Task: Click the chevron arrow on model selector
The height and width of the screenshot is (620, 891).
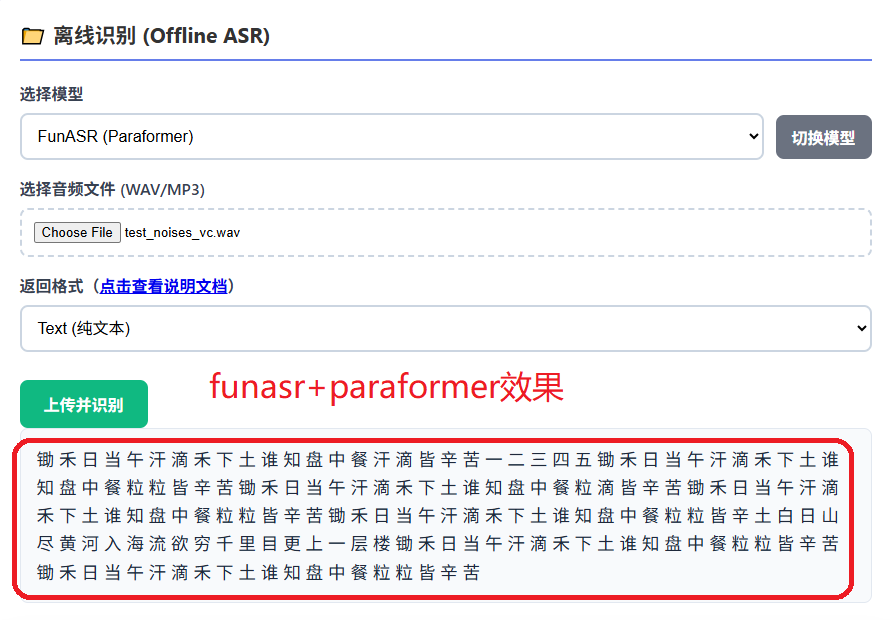Action: pyautogui.click(x=754, y=137)
